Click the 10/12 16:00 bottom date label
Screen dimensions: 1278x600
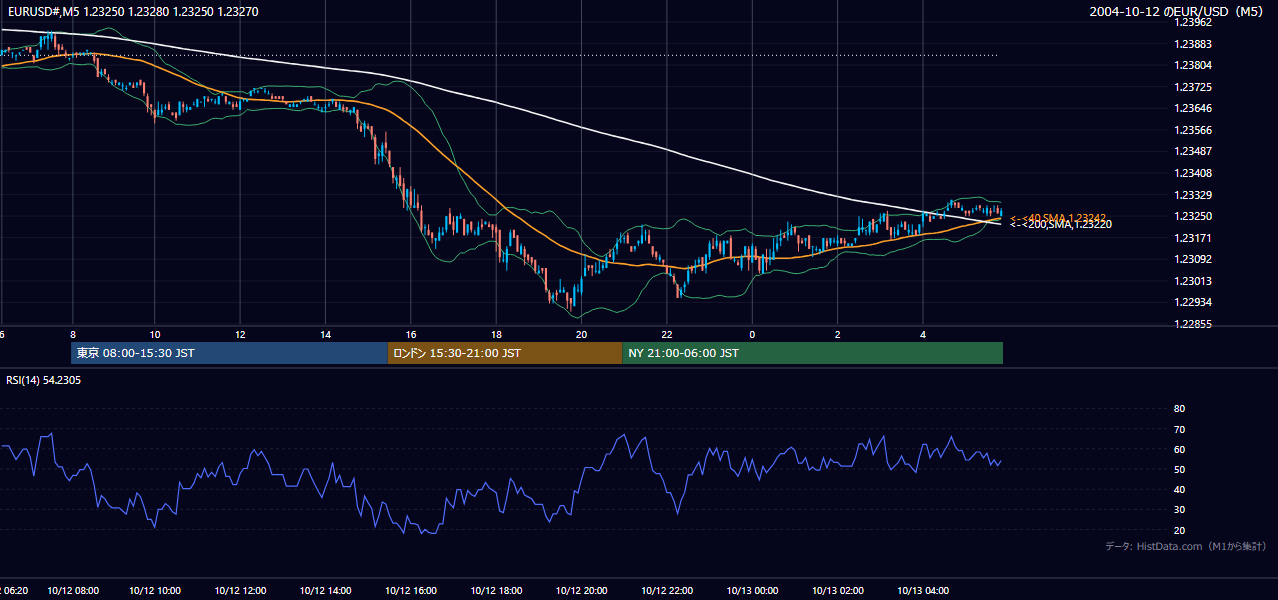[x=411, y=591]
